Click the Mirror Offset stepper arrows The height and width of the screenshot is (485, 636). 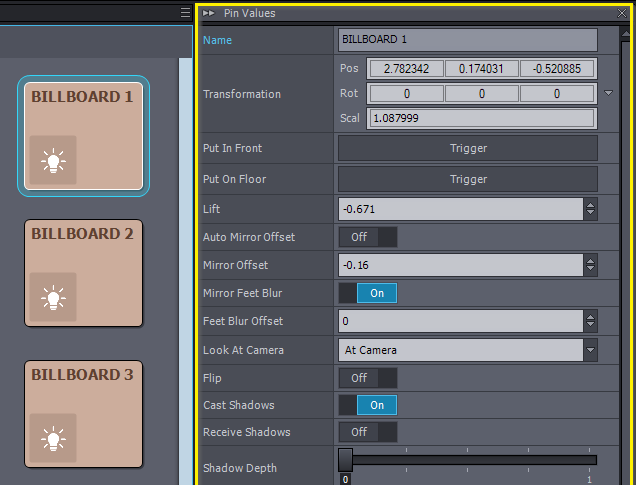[591, 265]
